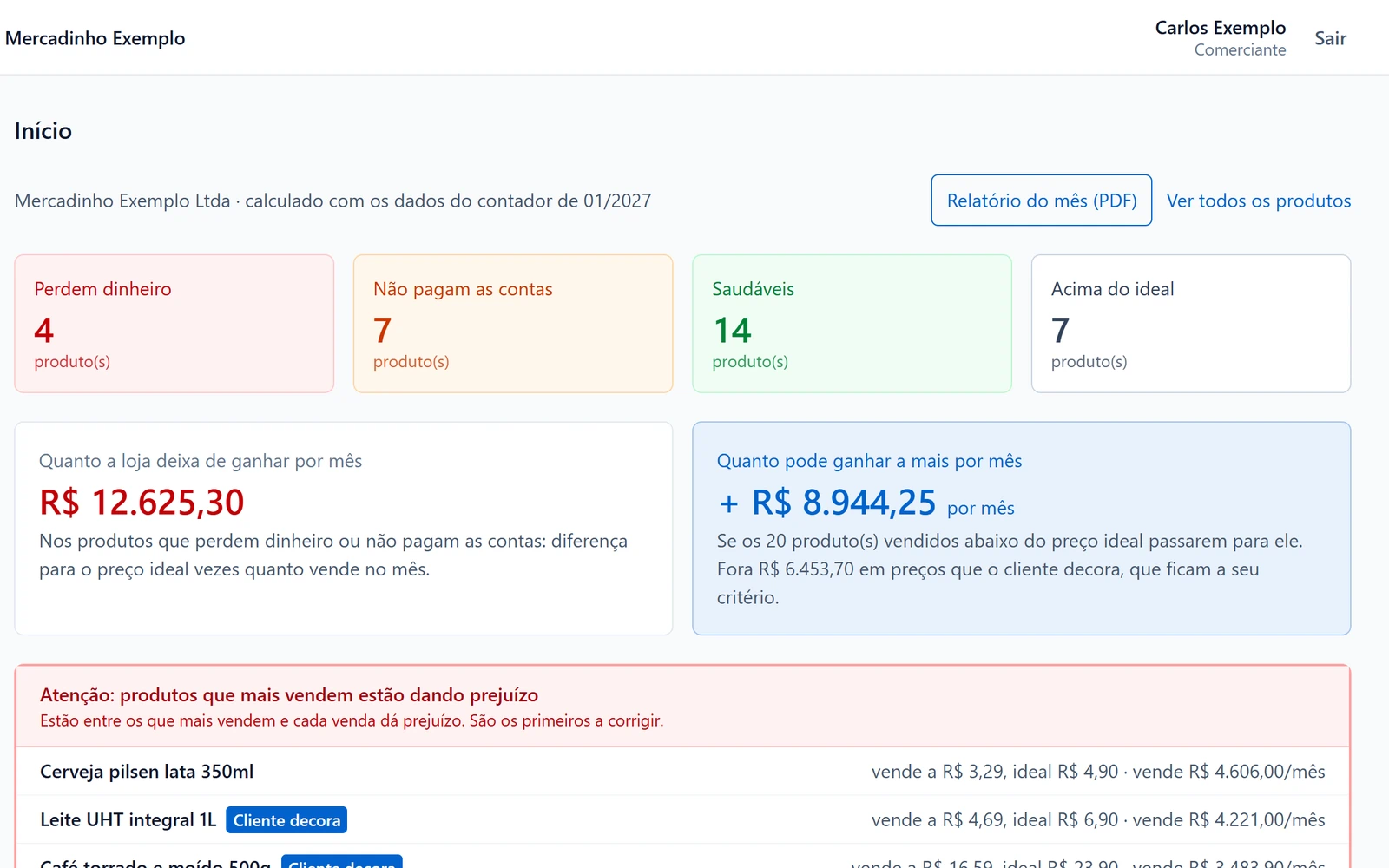Screen dimensions: 1389x868
Task: Open the Cerveja pilsen lata 350ml row
Action: click(x=682, y=772)
